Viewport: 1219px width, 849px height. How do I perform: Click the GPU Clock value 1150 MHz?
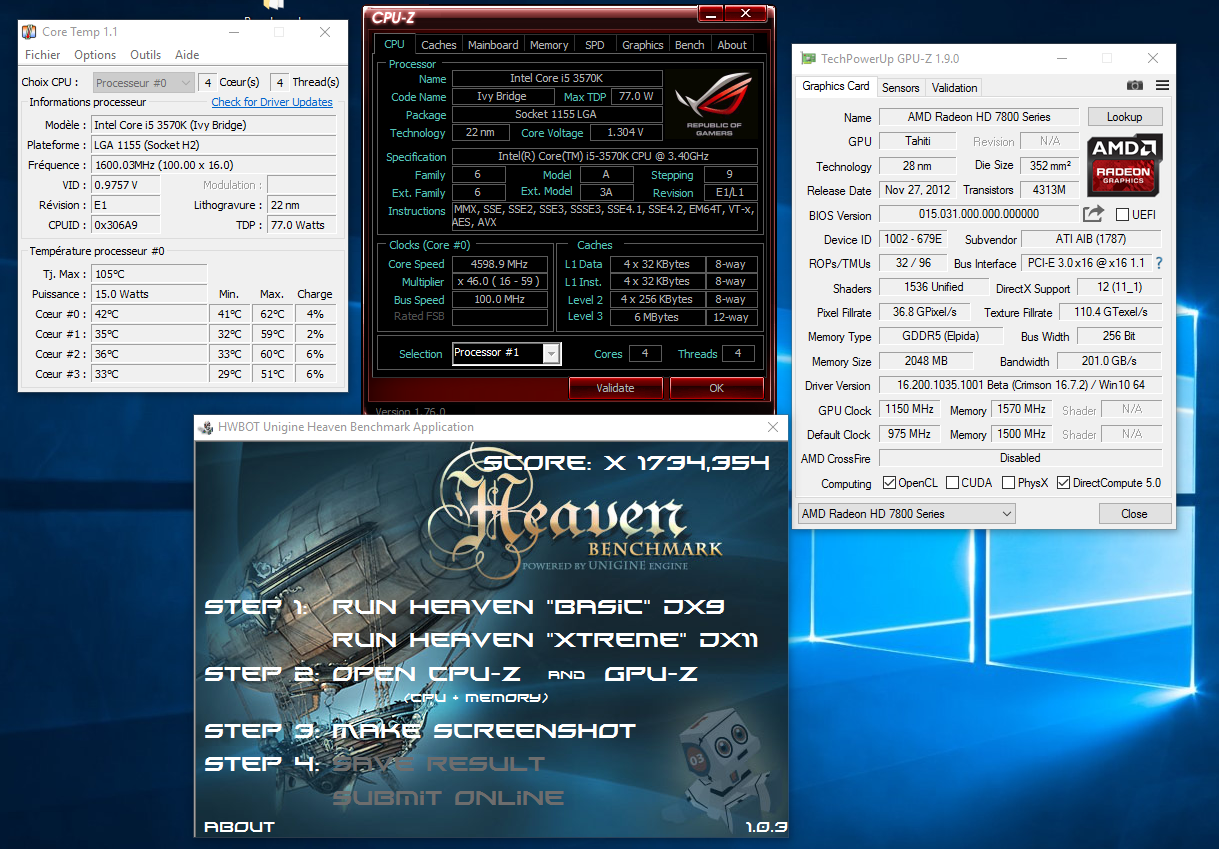(x=909, y=410)
